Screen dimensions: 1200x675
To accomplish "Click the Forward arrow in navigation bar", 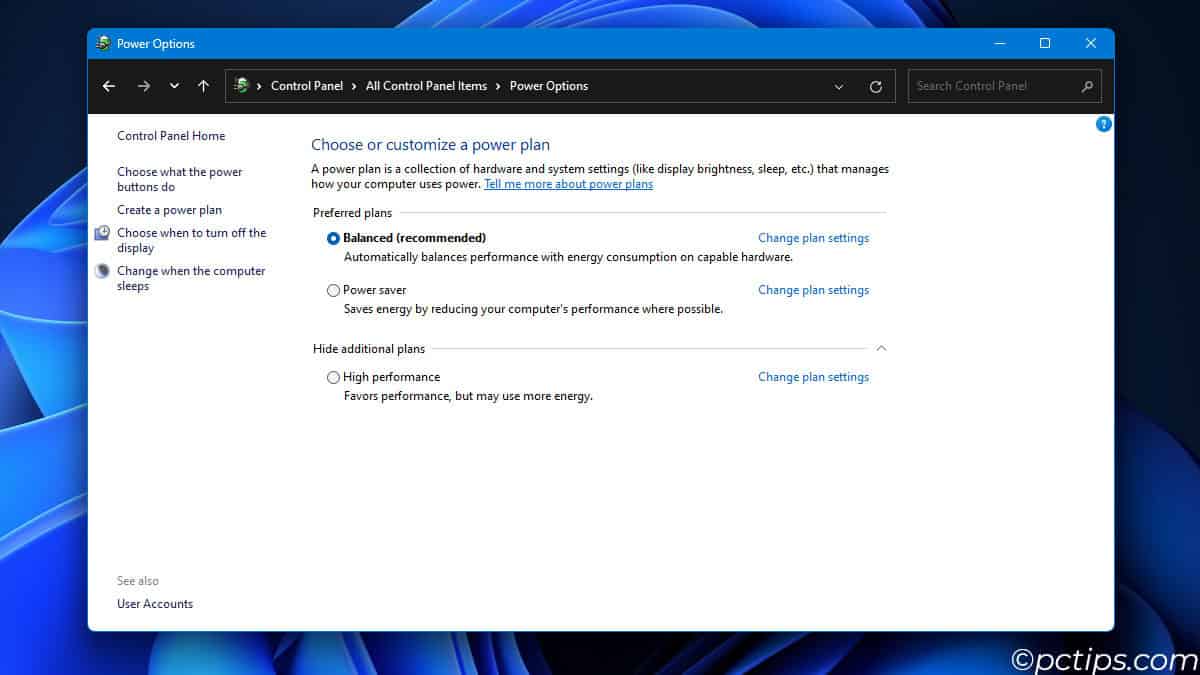I will coord(144,86).
